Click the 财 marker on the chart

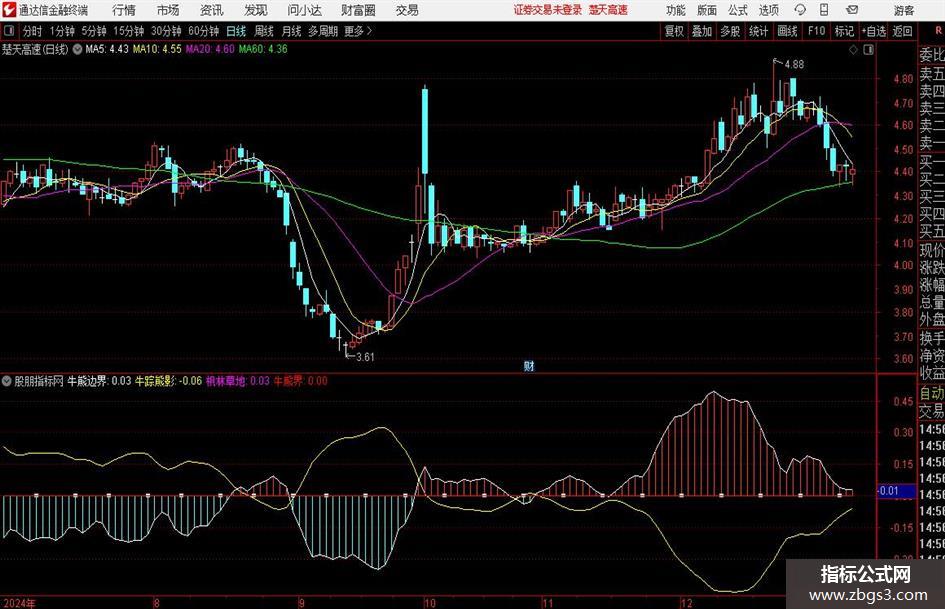(x=529, y=365)
